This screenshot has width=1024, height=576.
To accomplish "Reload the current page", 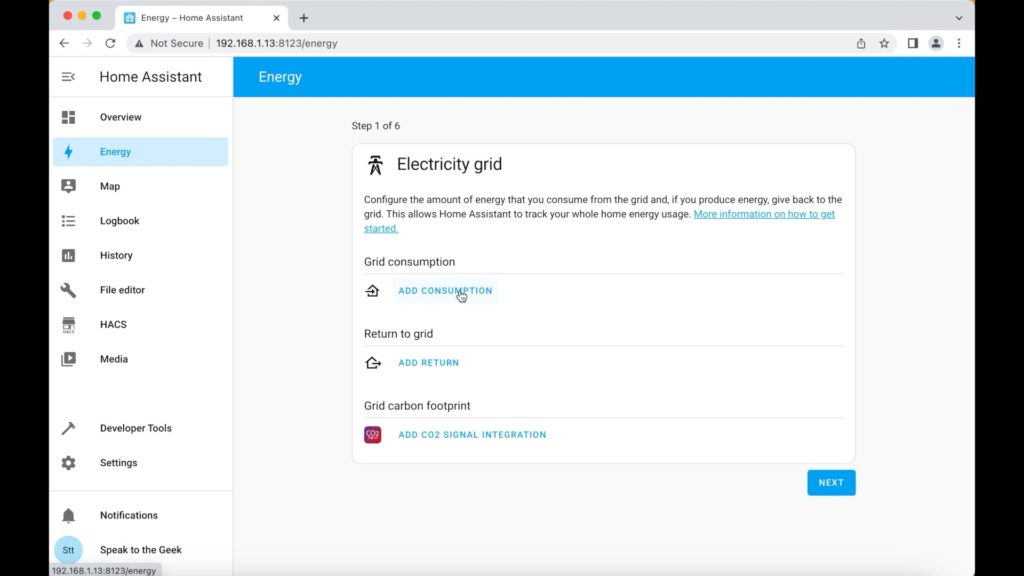I will (x=110, y=43).
